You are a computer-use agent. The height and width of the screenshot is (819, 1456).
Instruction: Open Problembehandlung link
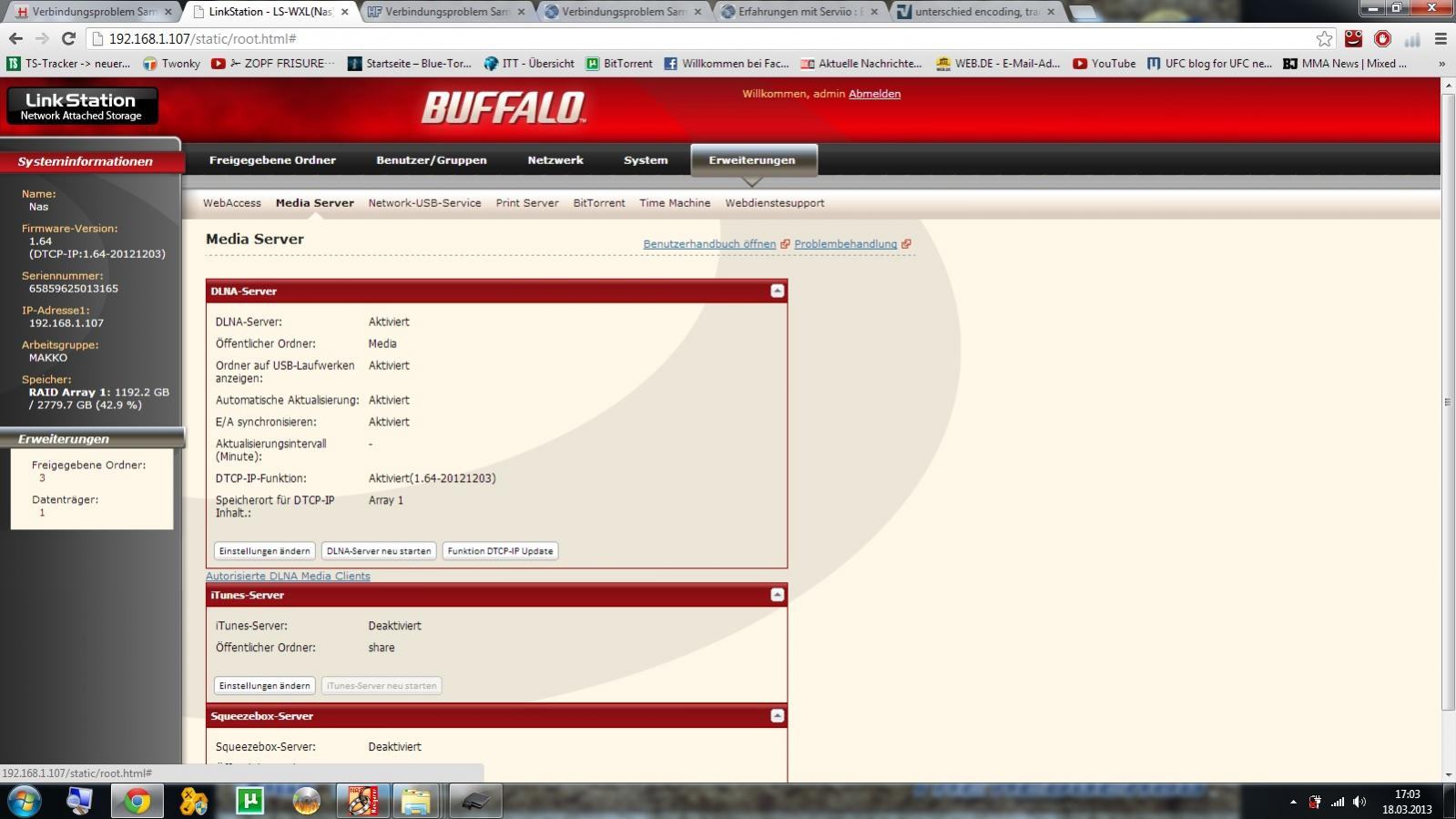[x=845, y=244]
